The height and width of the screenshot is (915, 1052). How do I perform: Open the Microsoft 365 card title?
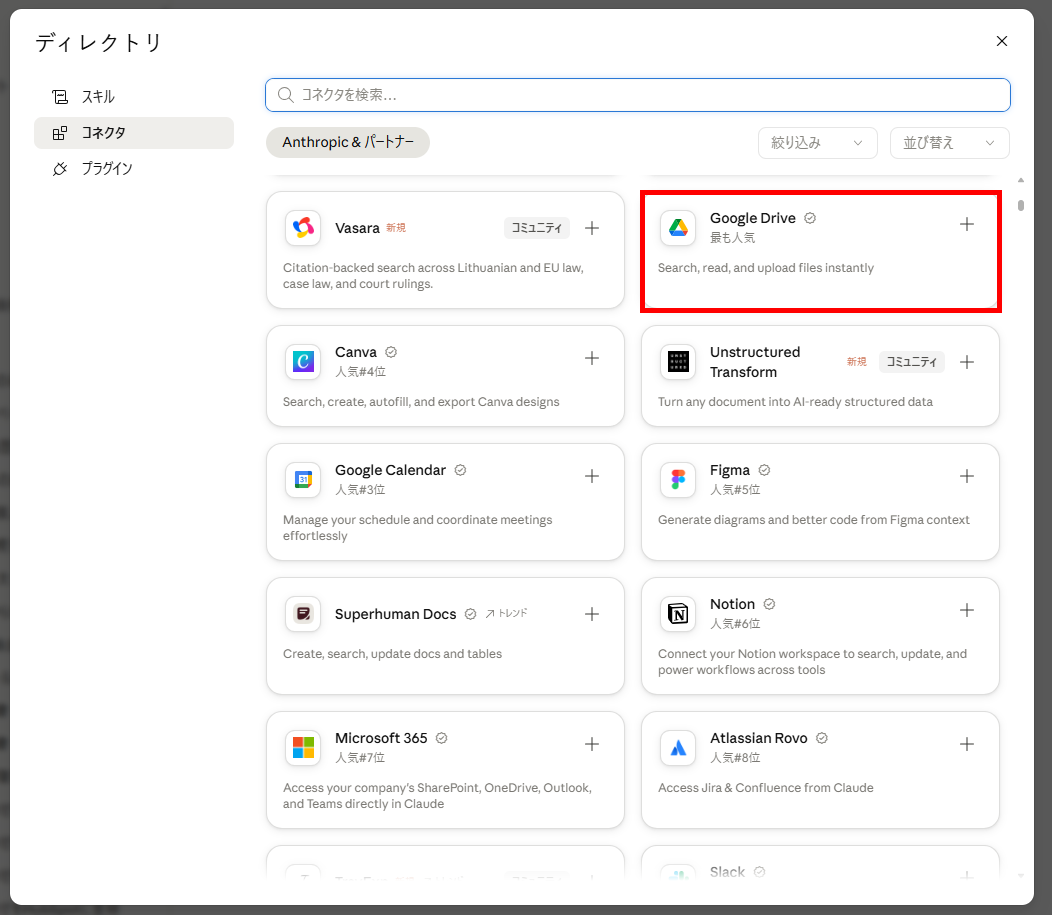click(x=381, y=738)
